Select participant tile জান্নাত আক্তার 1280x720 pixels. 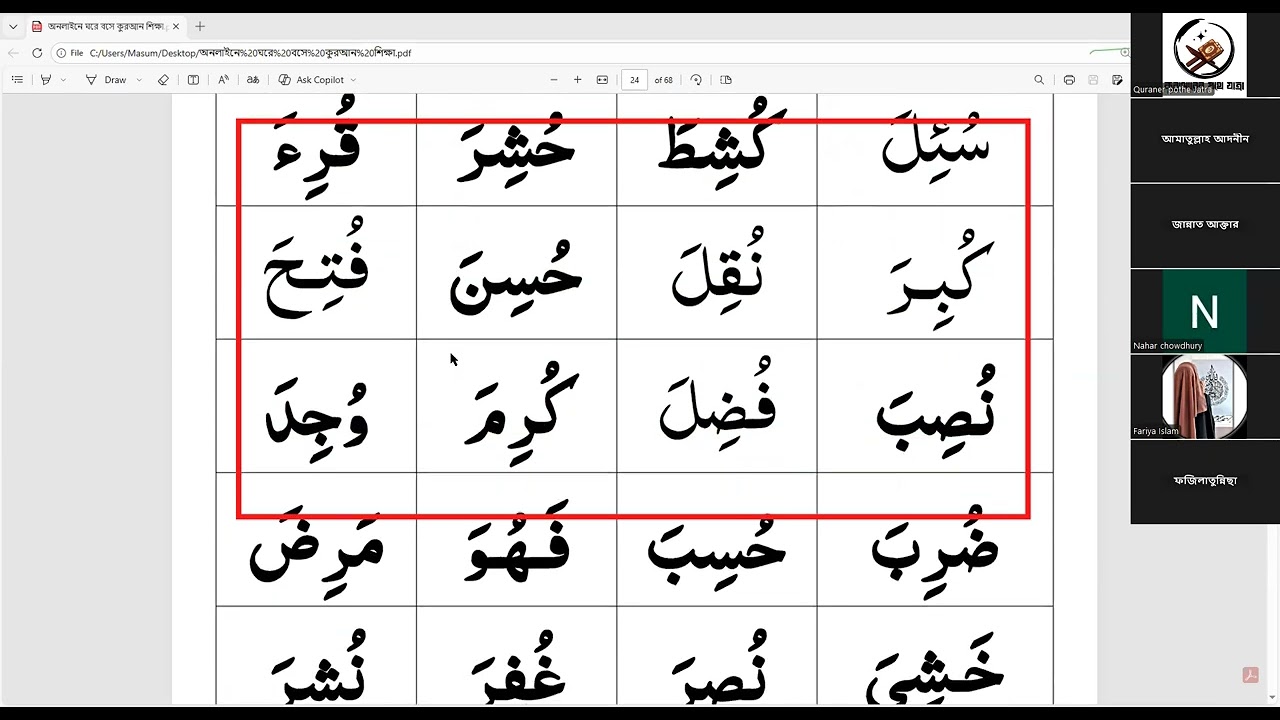[x=1204, y=225]
